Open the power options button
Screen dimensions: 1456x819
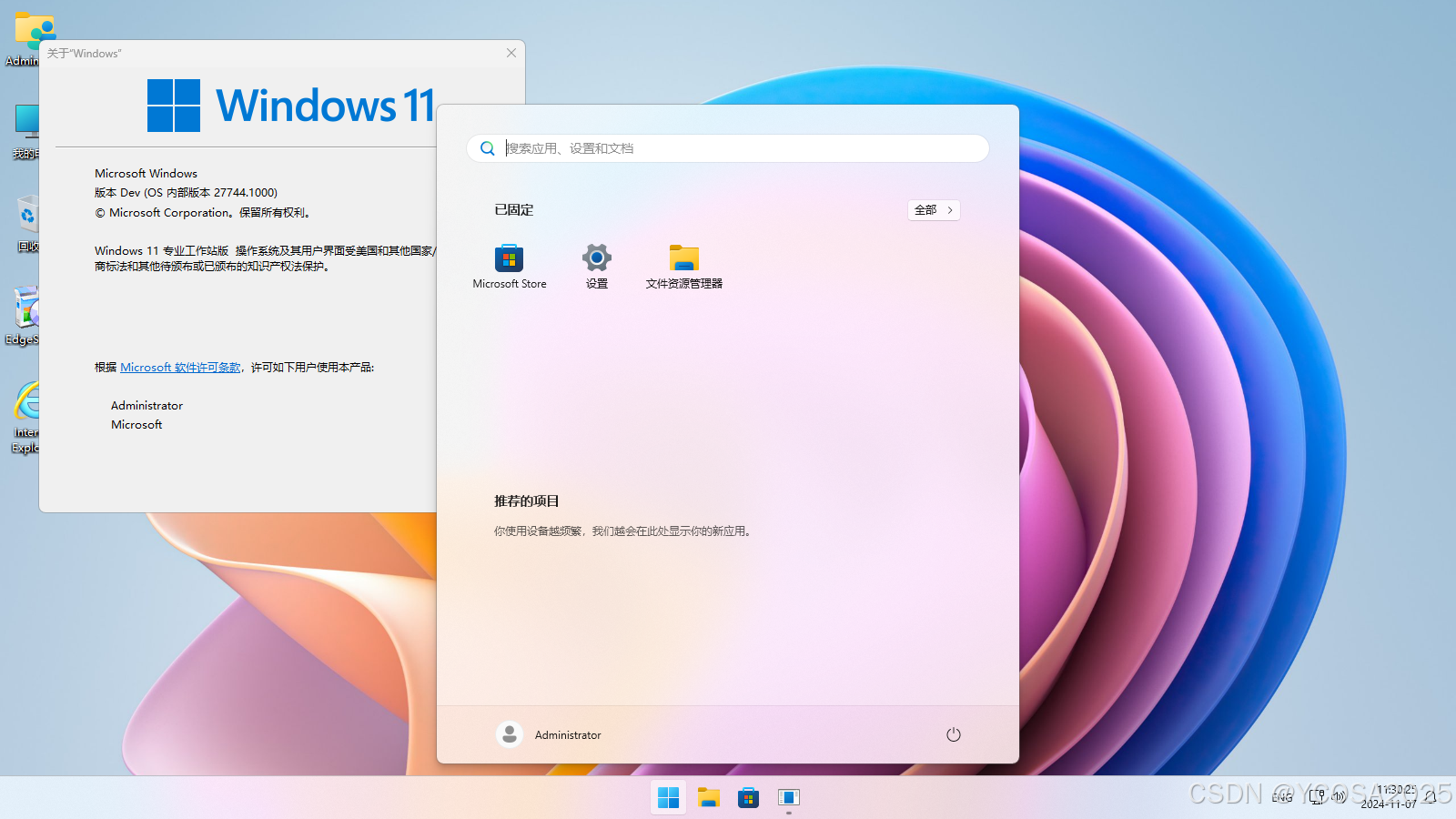(954, 734)
